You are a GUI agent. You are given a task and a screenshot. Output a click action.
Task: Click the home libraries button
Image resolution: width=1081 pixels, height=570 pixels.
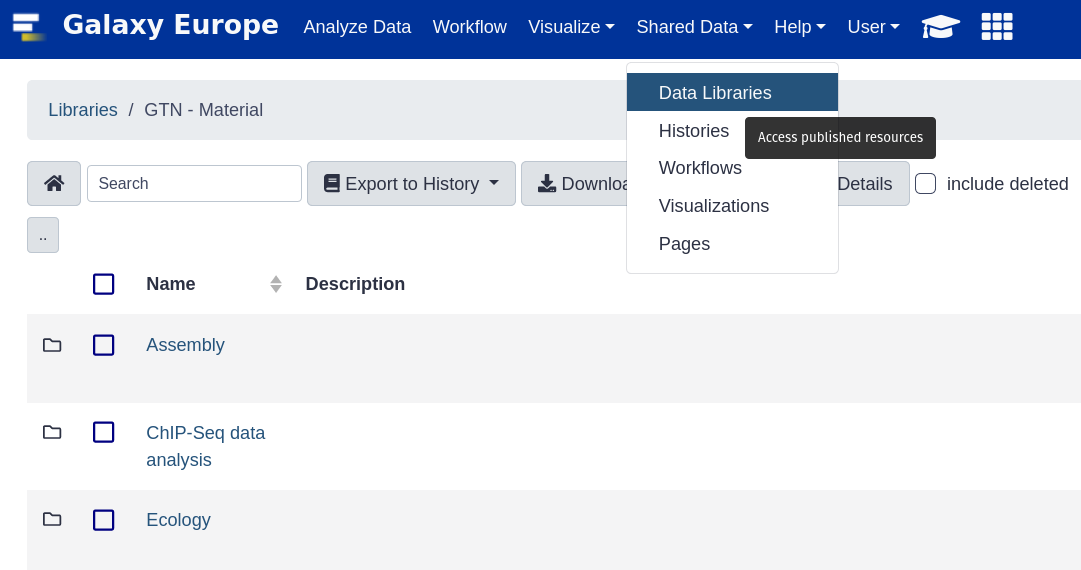54,183
